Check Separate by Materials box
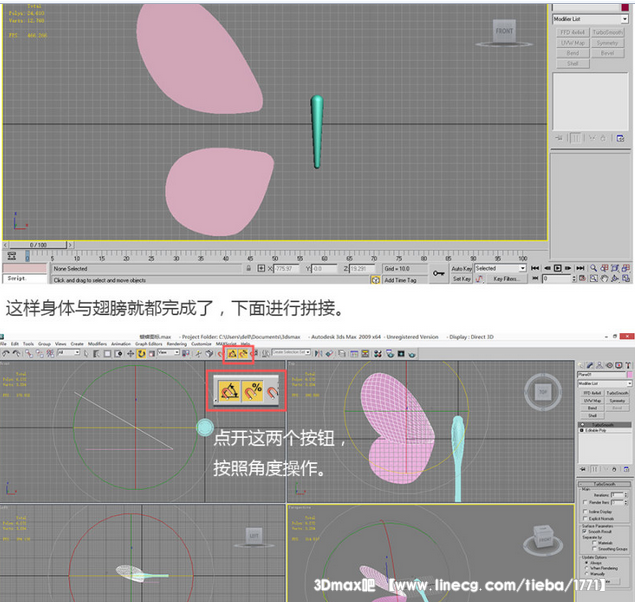 [x=595, y=542]
